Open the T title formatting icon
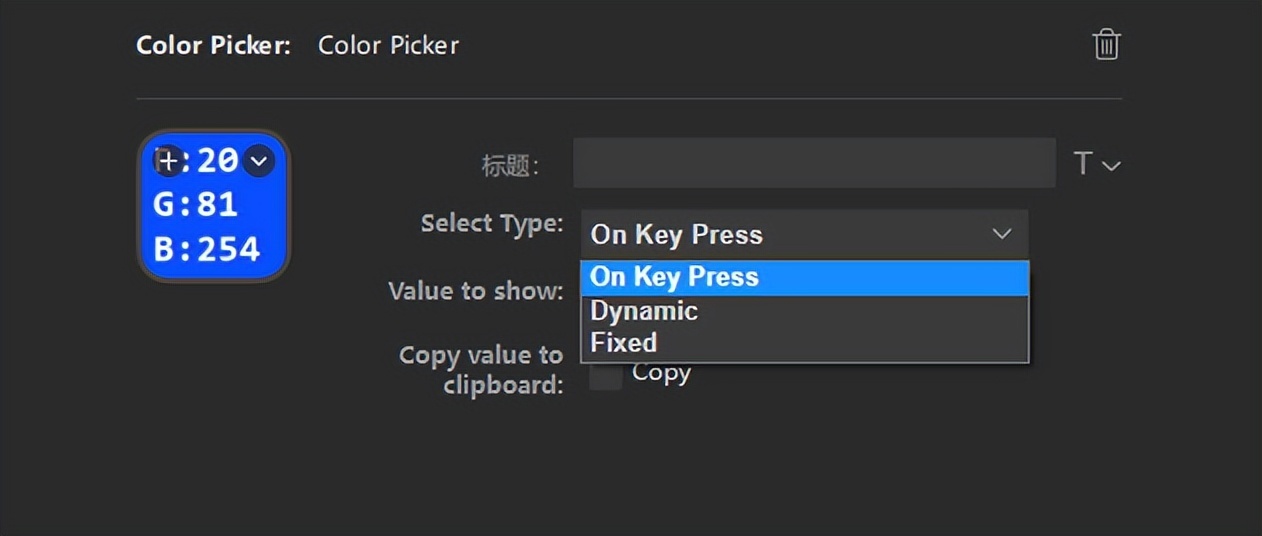1262x536 pixels. (1083, 164)
